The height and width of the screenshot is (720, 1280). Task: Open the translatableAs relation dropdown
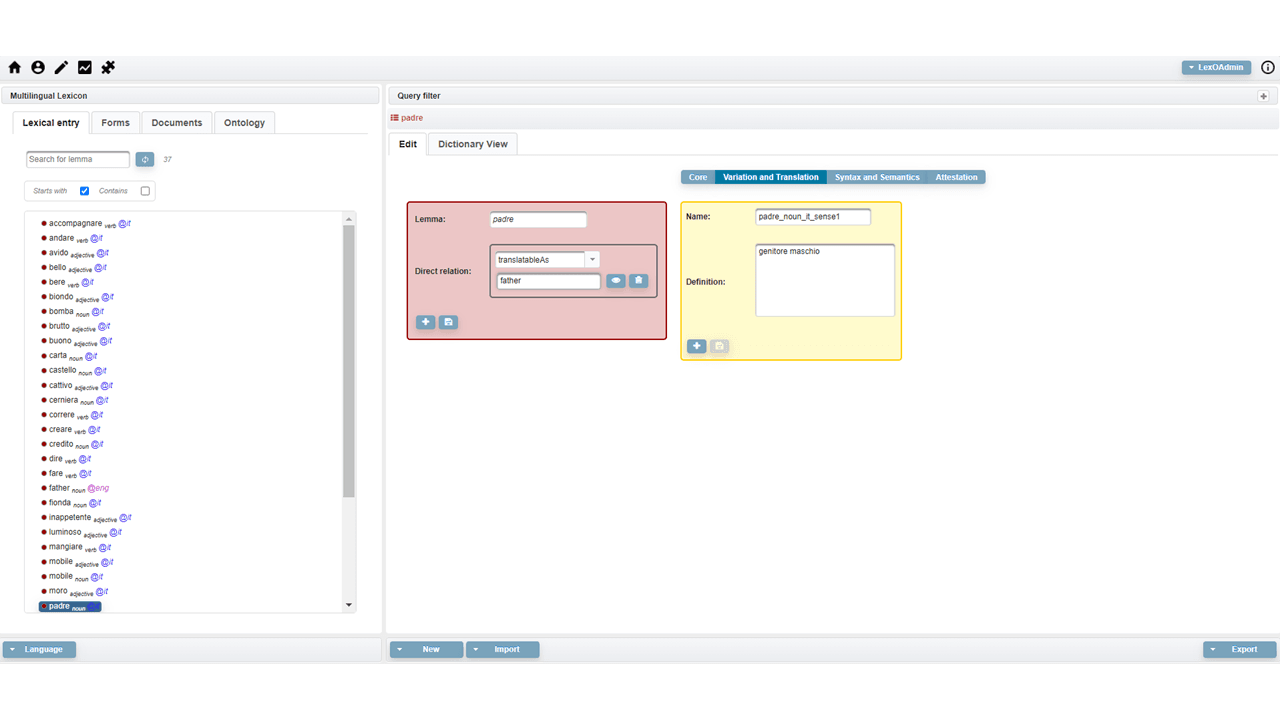(592, 260)
